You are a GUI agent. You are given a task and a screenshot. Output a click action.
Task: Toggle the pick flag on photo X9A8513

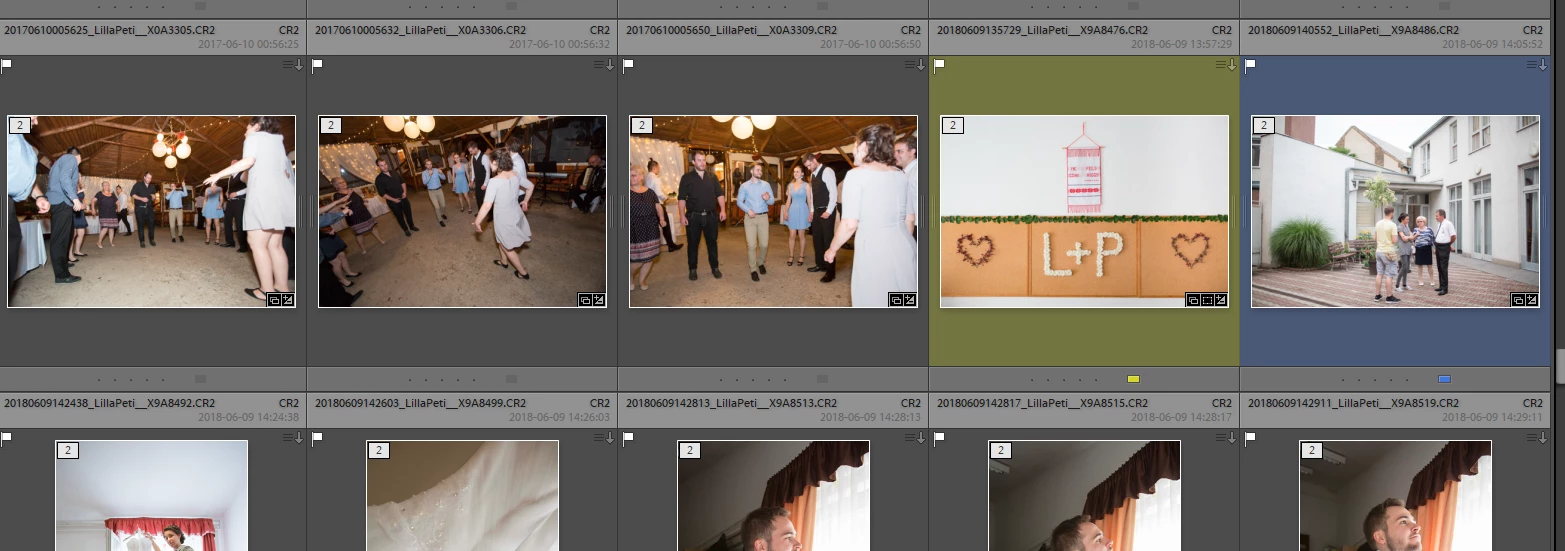628,437
